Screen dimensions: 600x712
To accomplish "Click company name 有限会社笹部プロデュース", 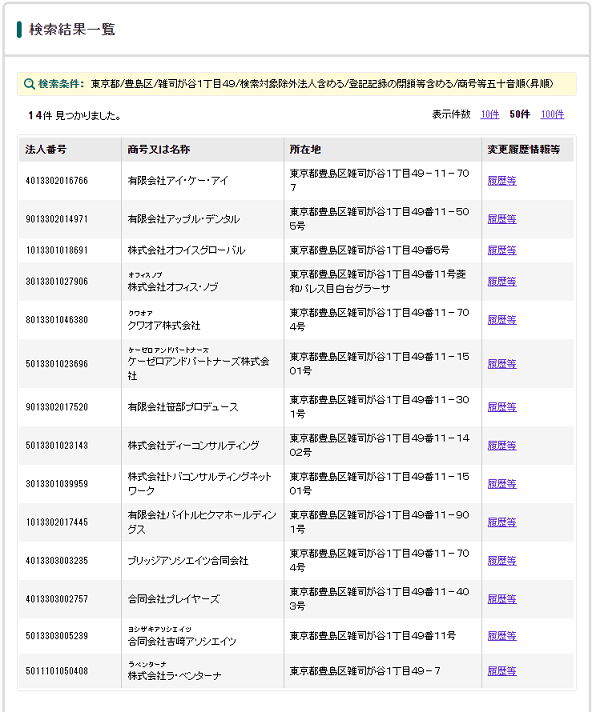I will pyautogui.click(x=183, y=407).
